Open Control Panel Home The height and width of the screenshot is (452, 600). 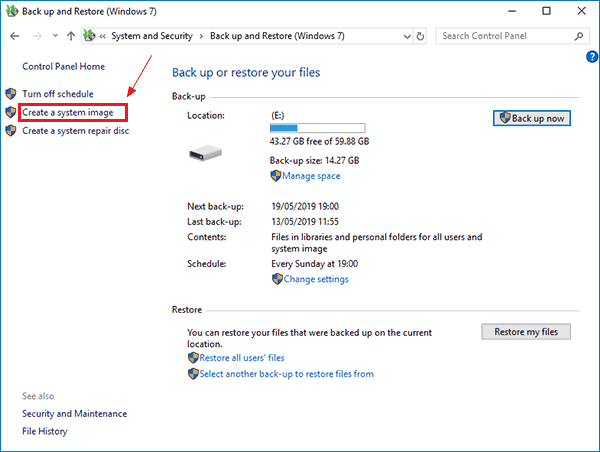[x=64, y=67]
